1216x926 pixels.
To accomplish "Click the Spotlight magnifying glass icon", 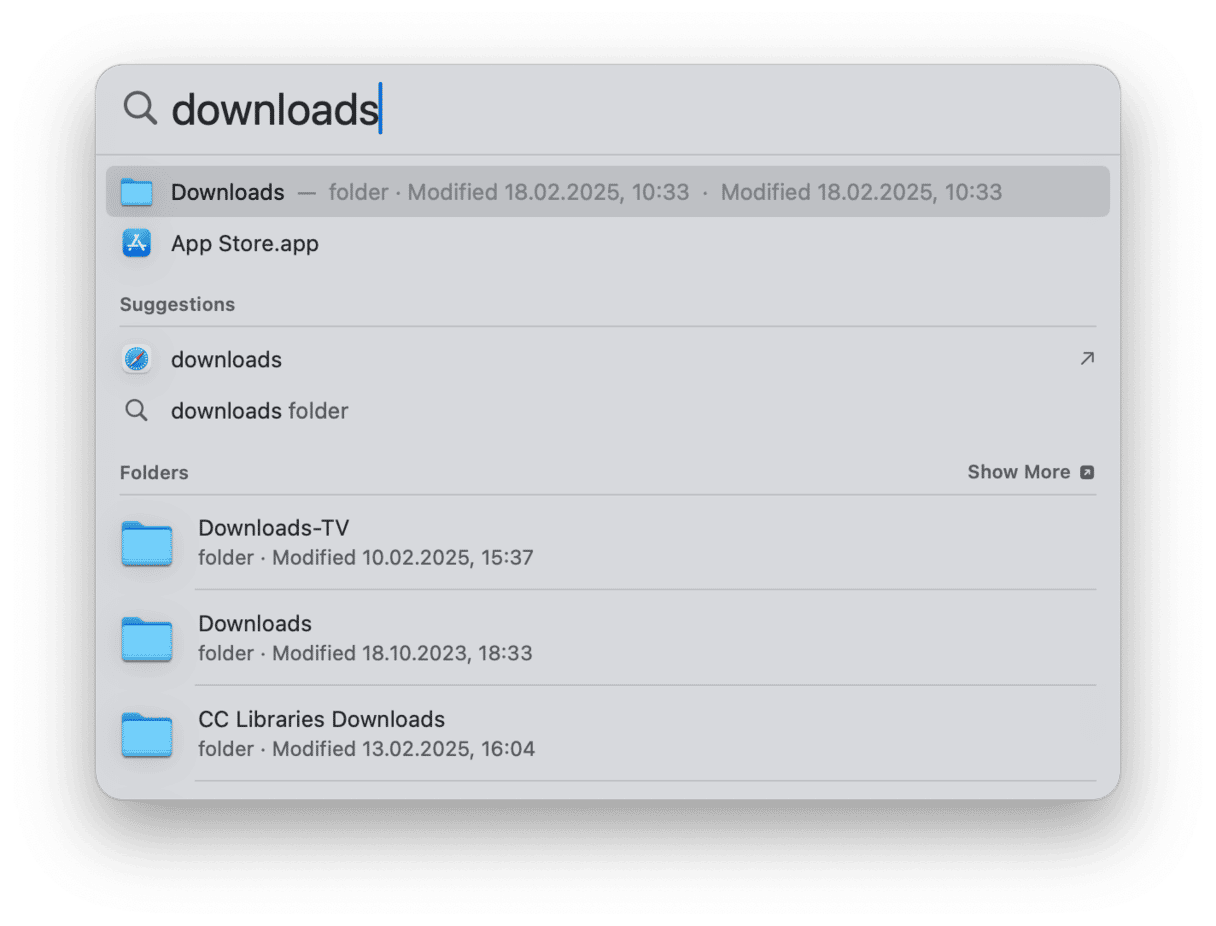I will (x=140, y=108).
